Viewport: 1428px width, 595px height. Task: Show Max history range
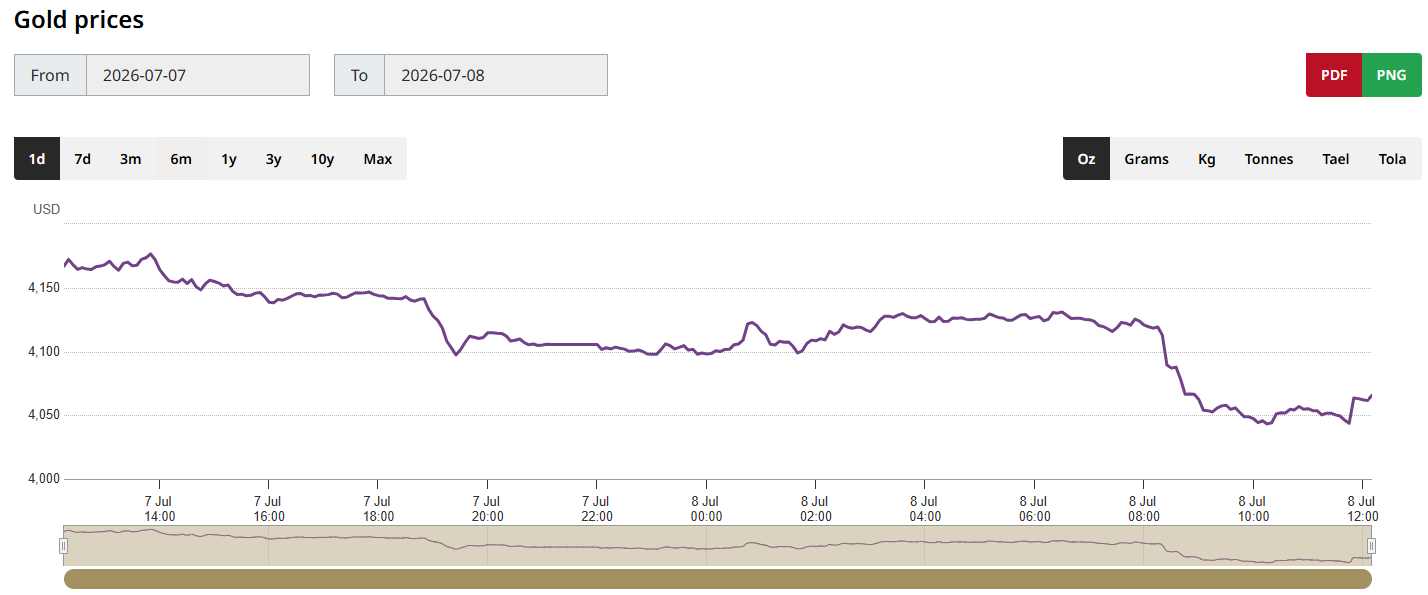pyautogui.click(x=378, y=159)
